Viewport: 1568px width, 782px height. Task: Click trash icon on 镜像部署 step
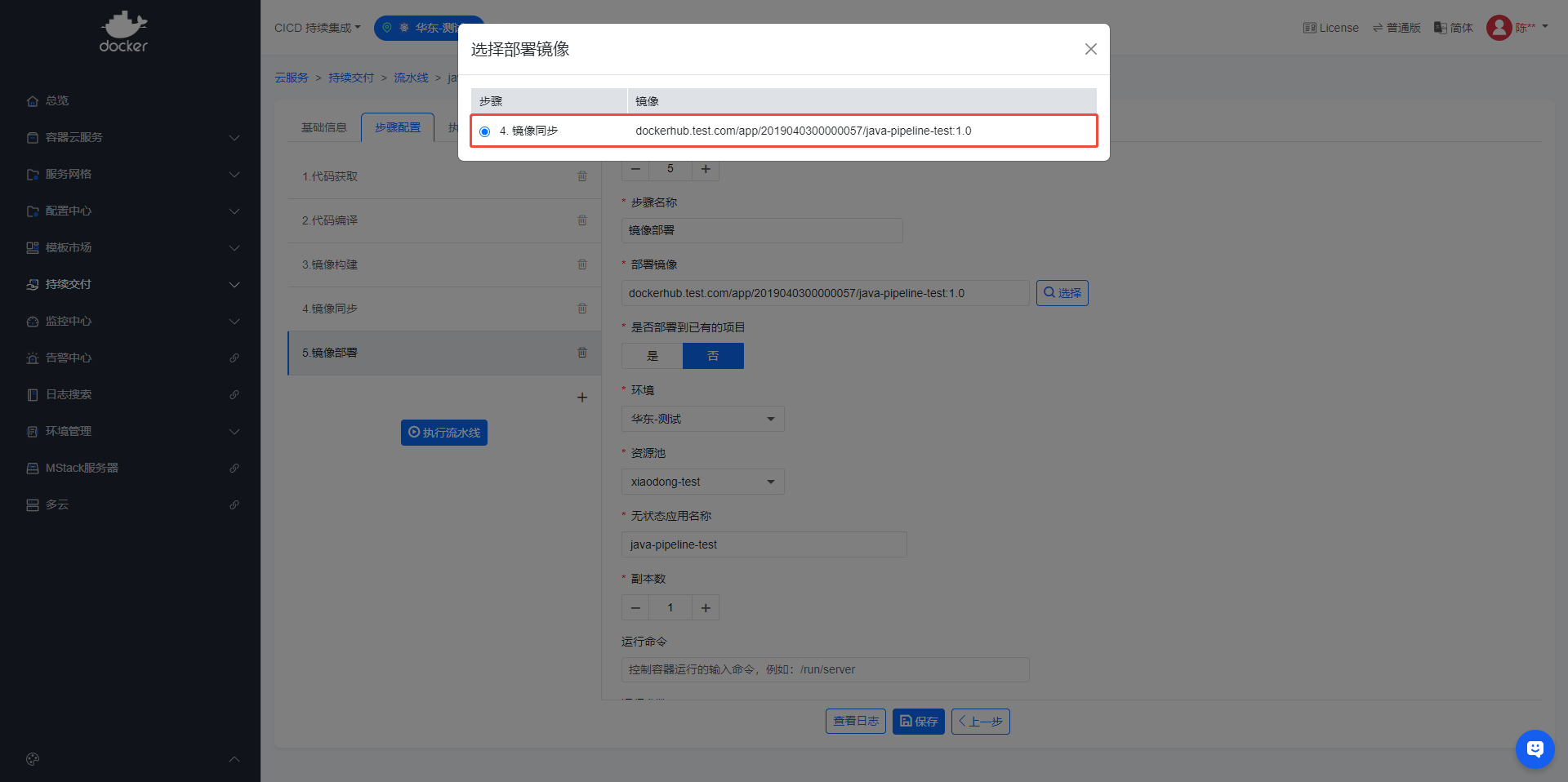tap(582, 353)
